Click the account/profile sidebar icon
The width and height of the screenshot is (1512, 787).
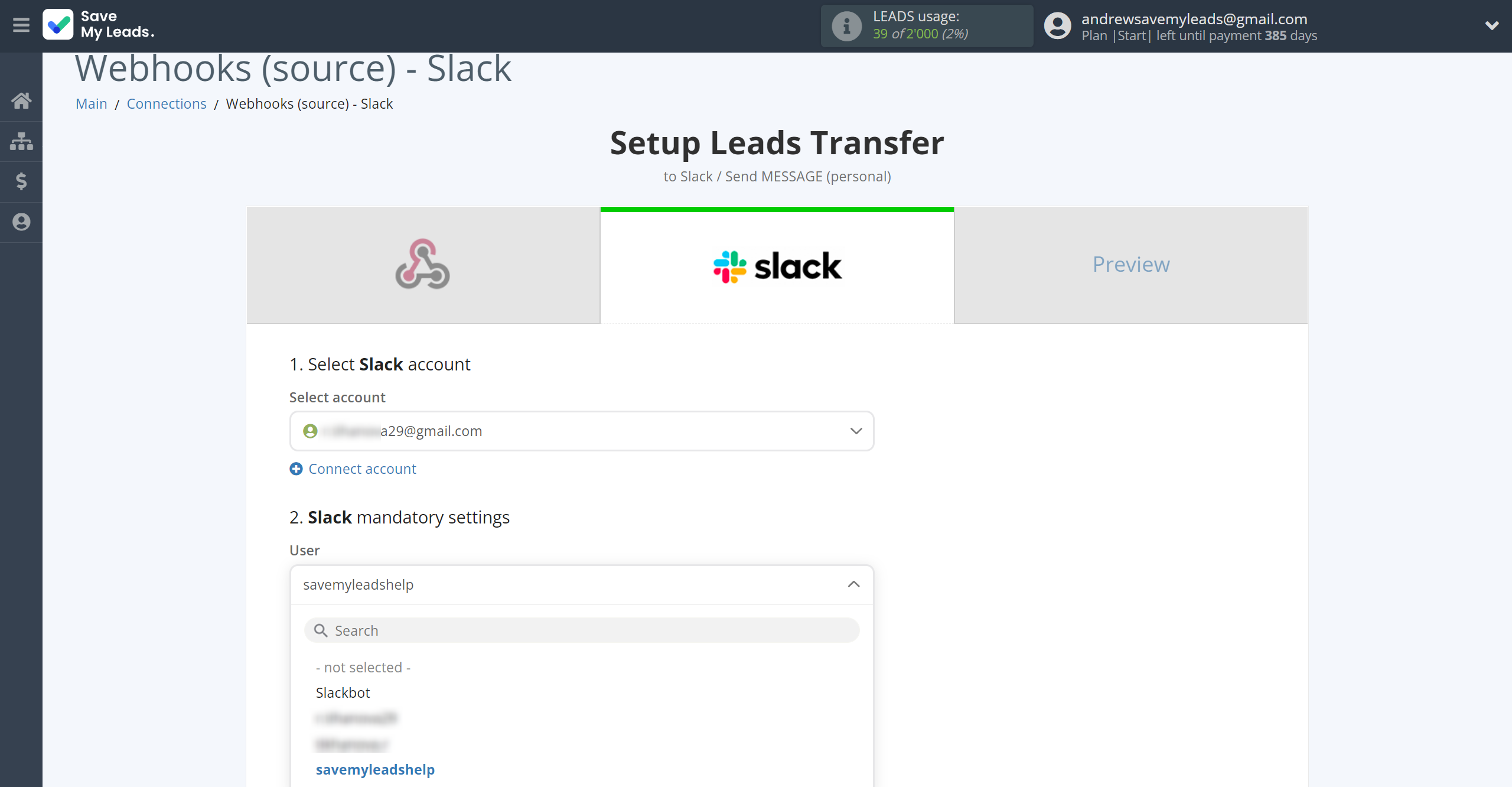click(x=21, y=221)
